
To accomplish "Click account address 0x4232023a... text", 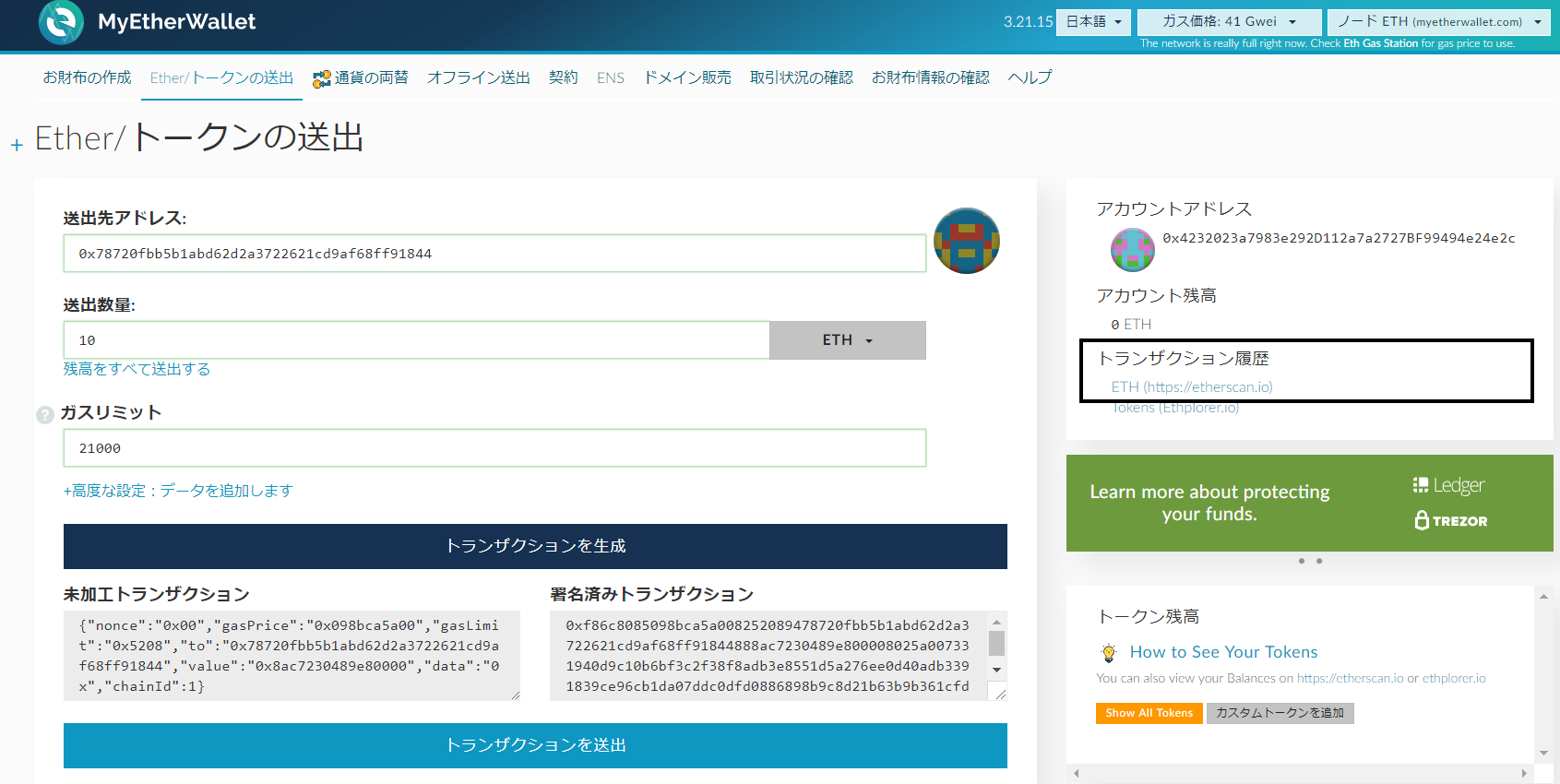I will [1339, 238].
